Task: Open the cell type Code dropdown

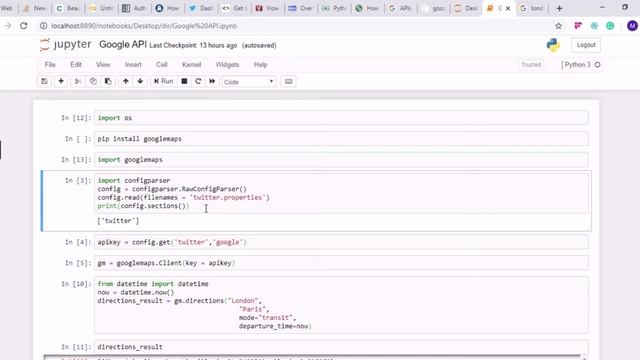Action: pyautogui.click(x=249, y=82)
